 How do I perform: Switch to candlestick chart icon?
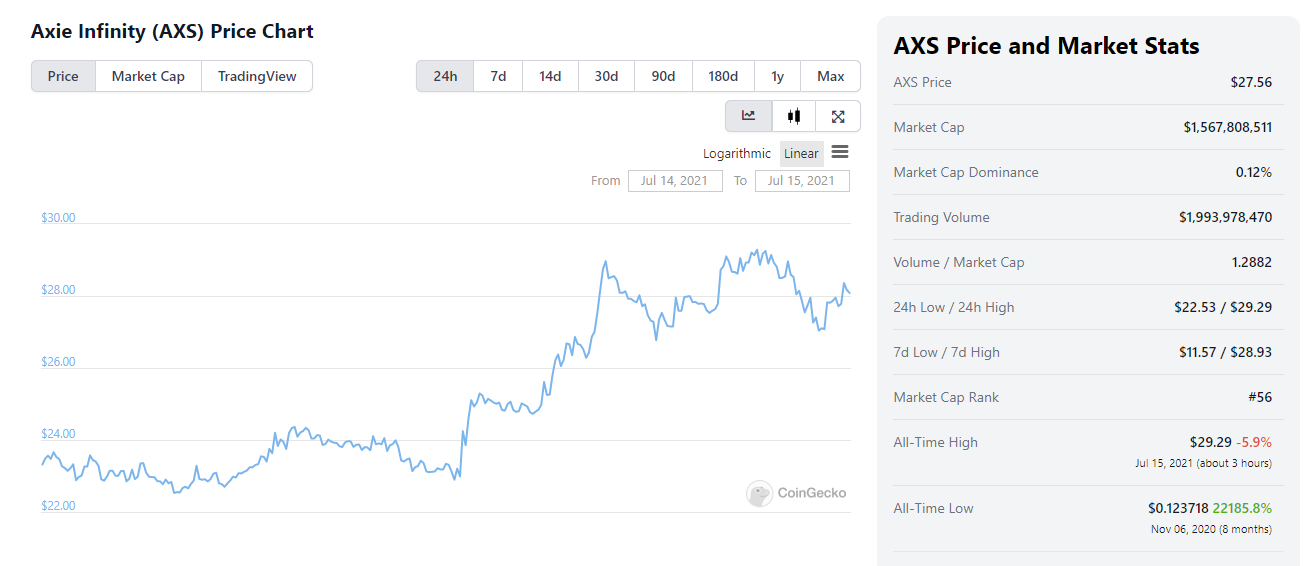tap(794, 115)
